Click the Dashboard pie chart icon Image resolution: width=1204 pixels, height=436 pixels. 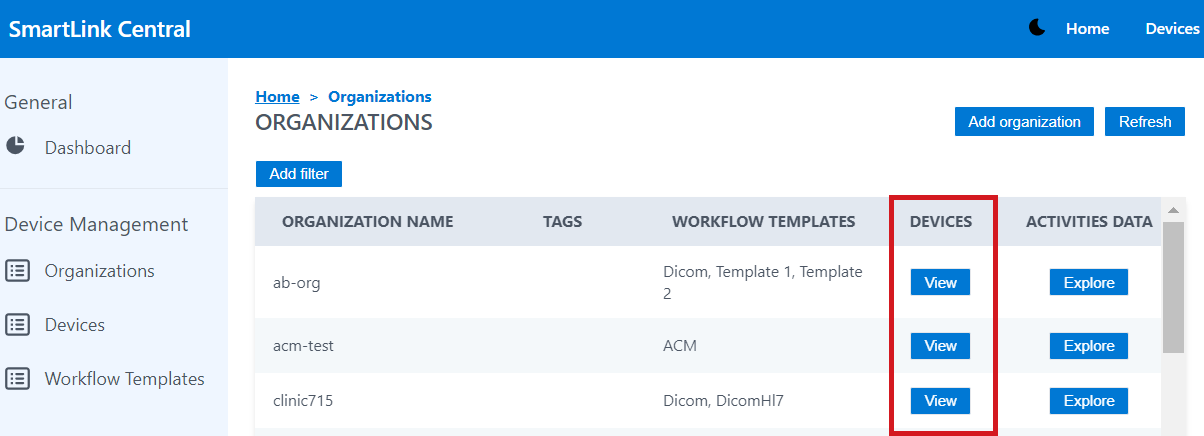15,146
